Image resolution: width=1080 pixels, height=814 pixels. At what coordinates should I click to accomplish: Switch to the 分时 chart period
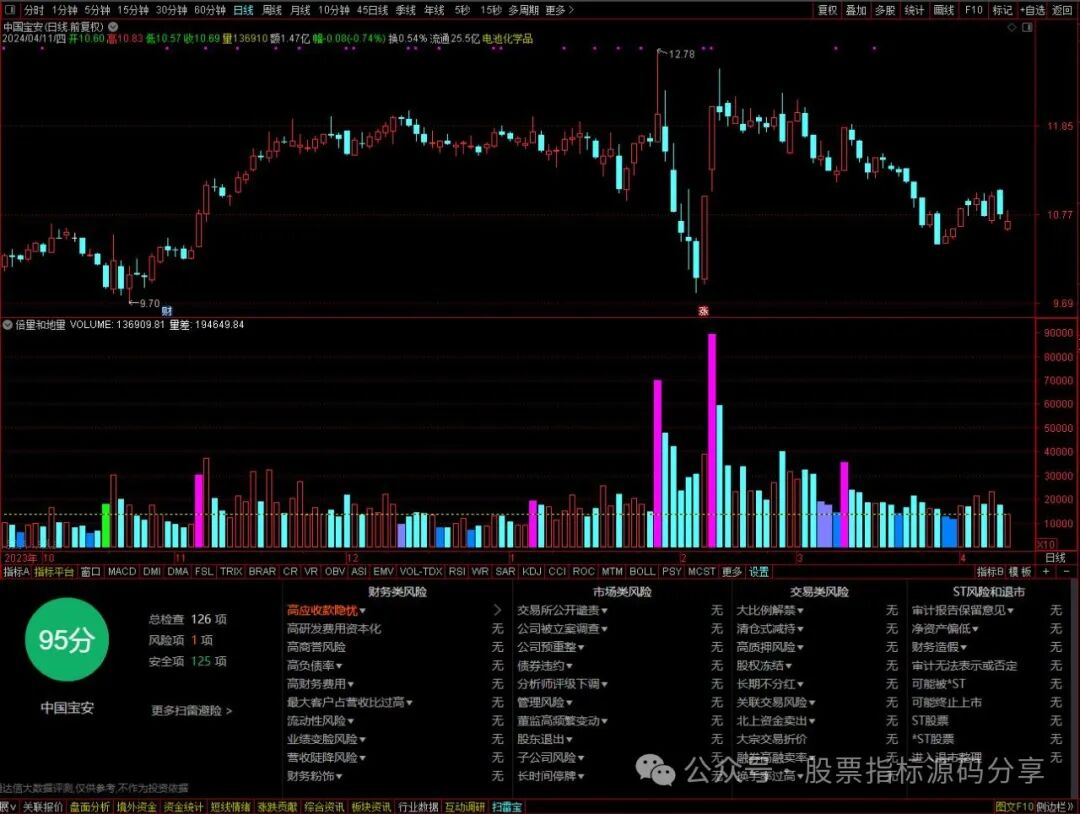pos(34,10)
